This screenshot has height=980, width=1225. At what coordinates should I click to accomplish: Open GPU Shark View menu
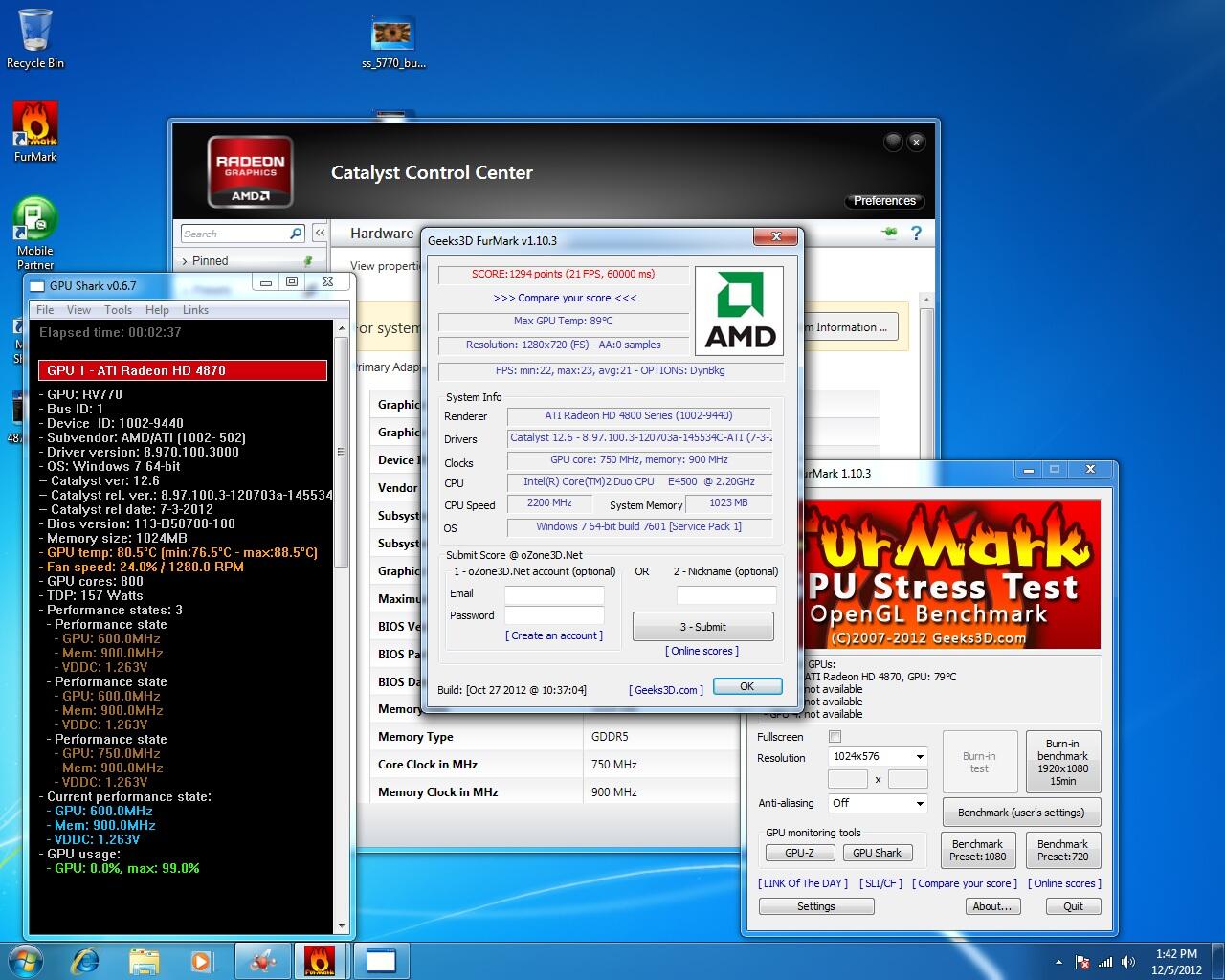click(78, 310)
